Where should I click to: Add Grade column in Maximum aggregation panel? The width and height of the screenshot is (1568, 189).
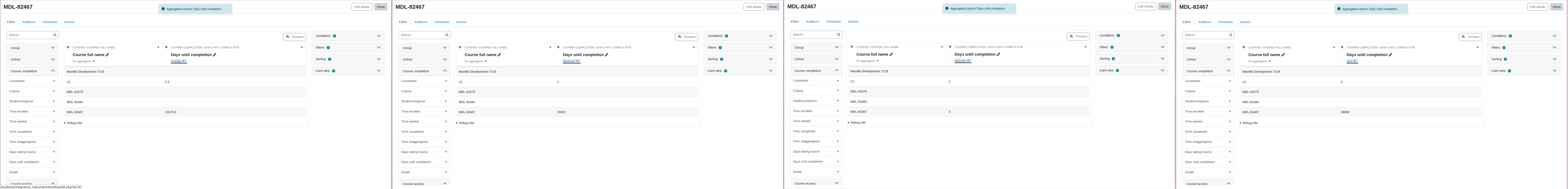click(x=446, y=172)
